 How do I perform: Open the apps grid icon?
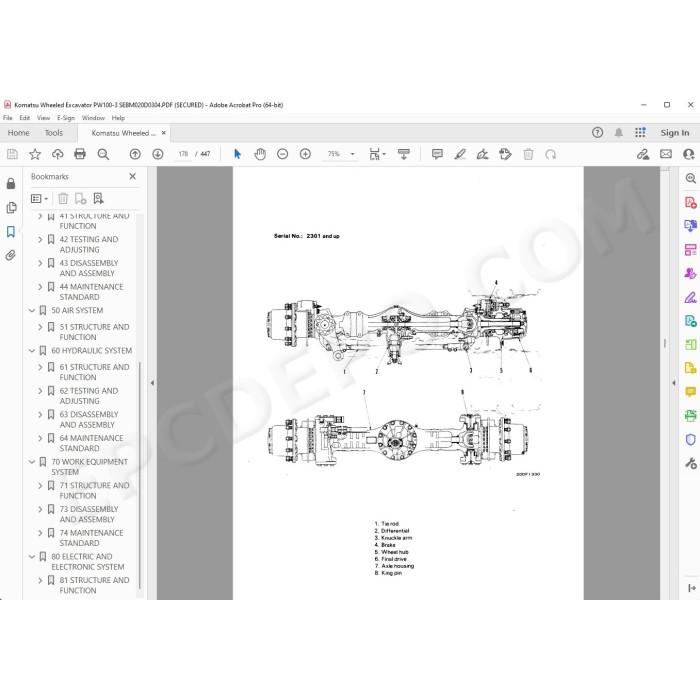tap(640, 132)
